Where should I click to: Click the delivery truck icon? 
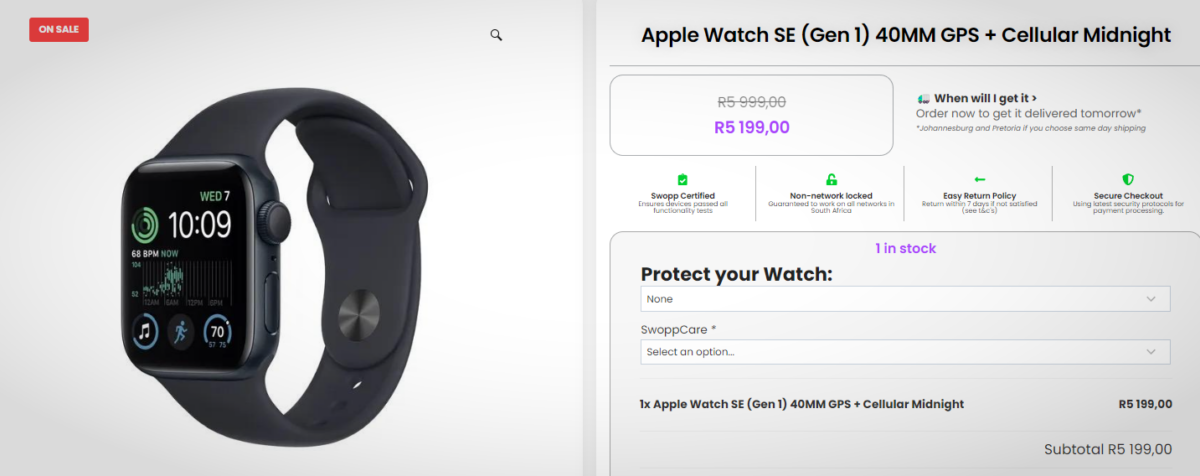coord(924,99)
